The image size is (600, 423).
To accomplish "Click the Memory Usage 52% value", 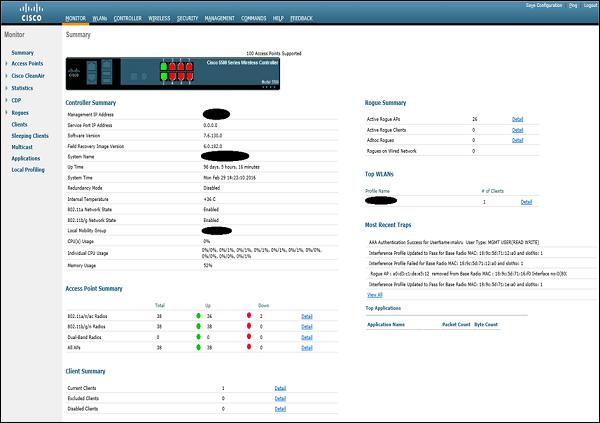I will click(x=207, y=265).
